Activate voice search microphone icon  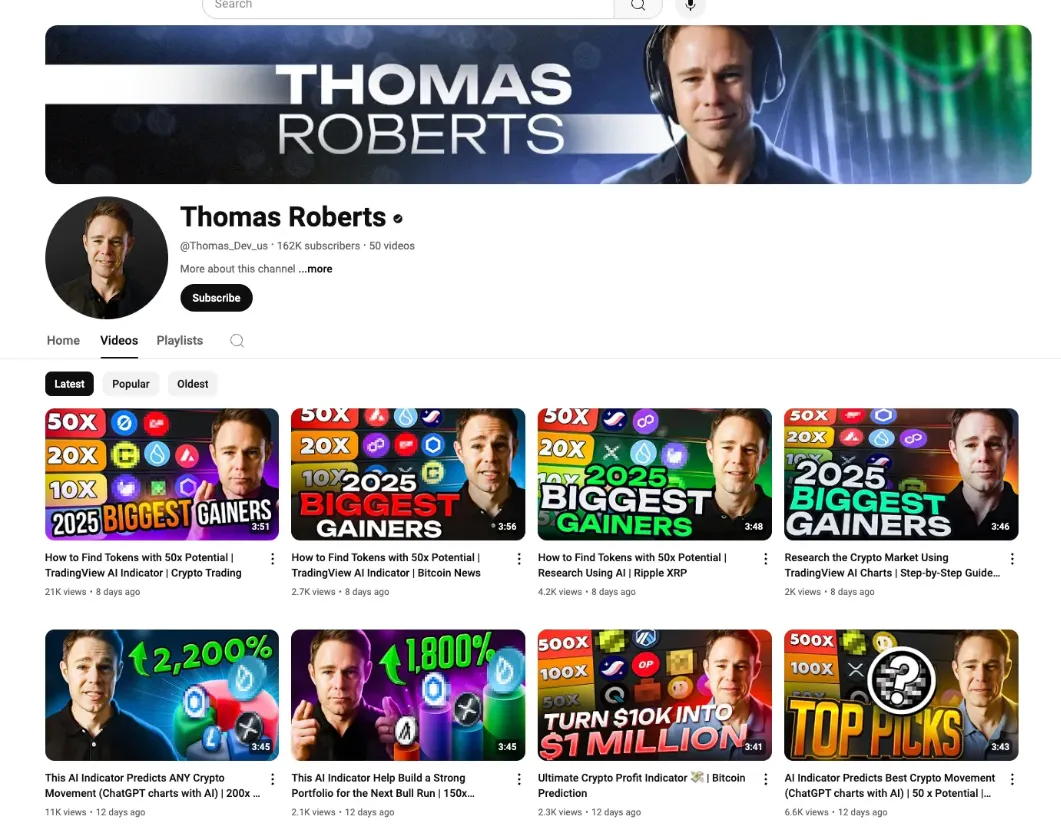coord(690,5)
